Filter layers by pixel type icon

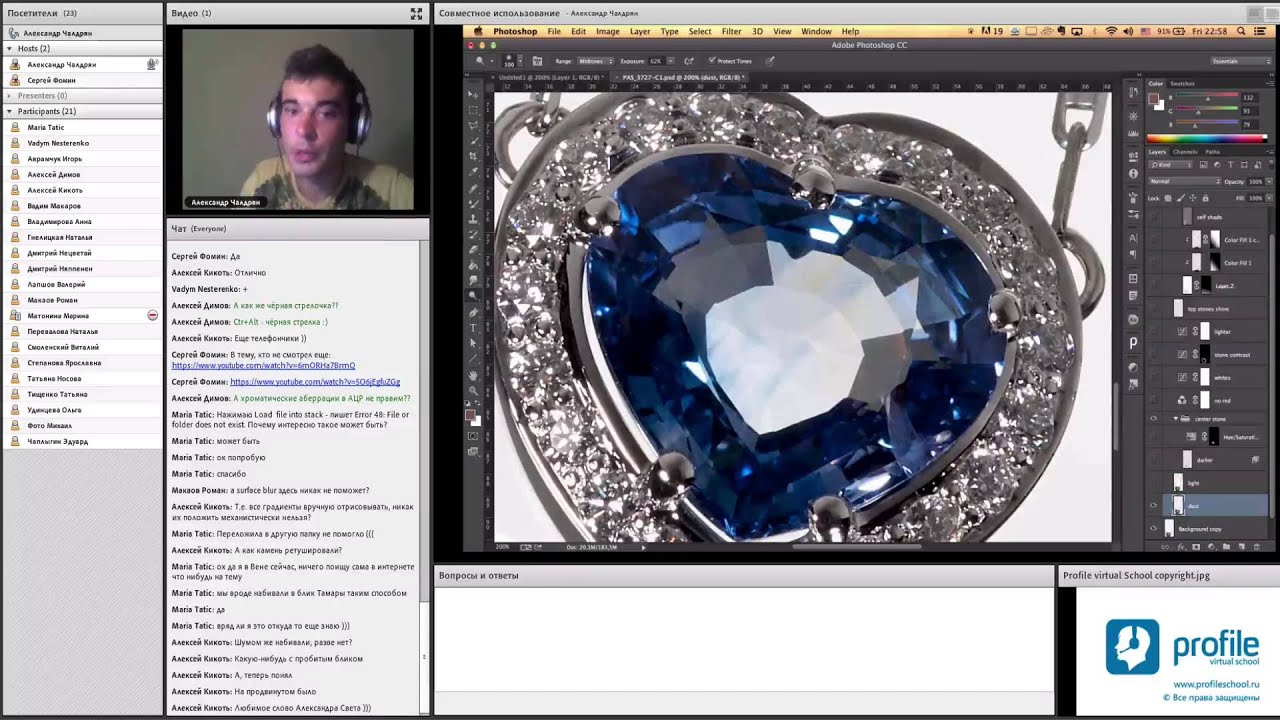click(1204, 165)
